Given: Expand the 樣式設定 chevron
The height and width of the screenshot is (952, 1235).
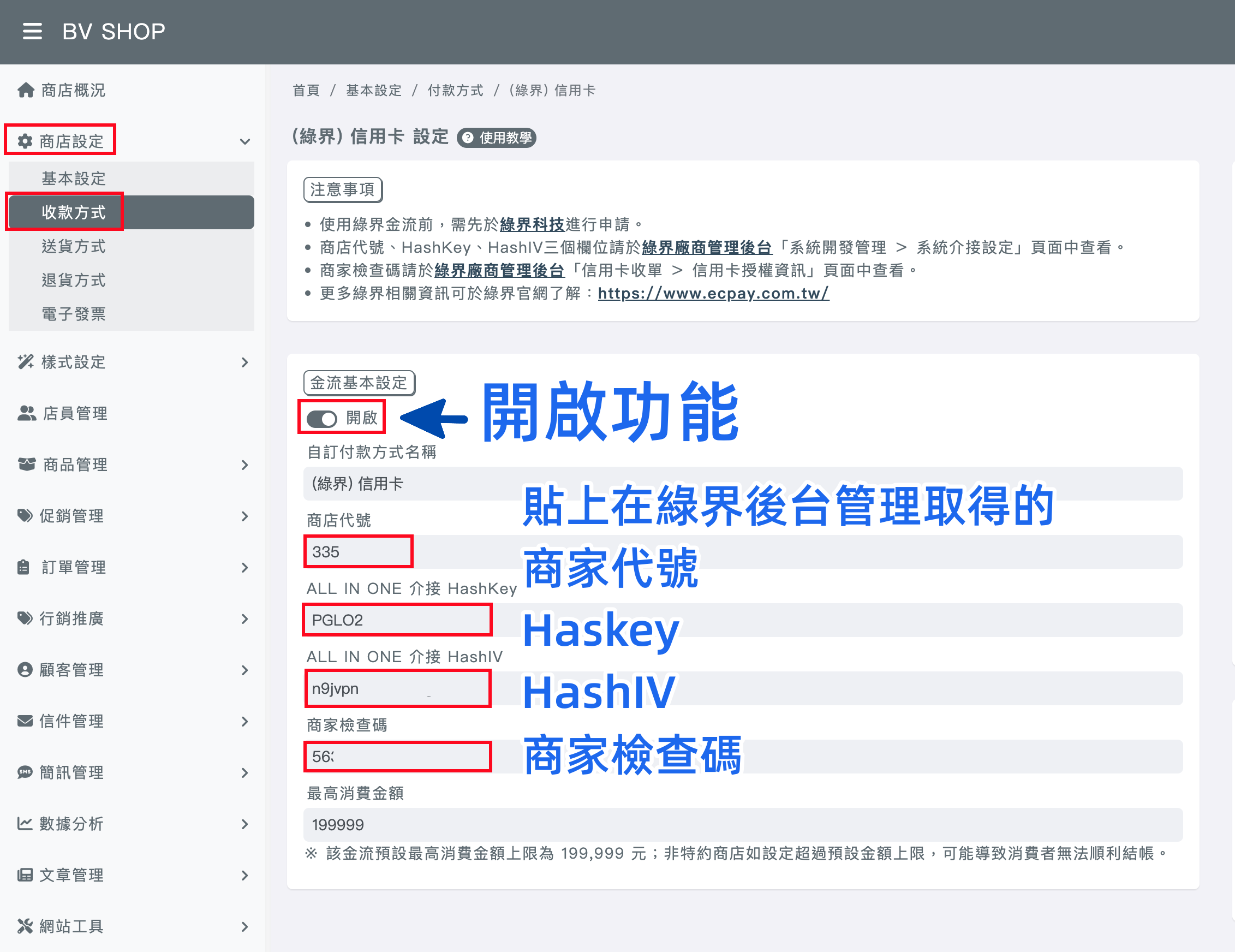Looking at the screenshot, I should pos(245,362).
